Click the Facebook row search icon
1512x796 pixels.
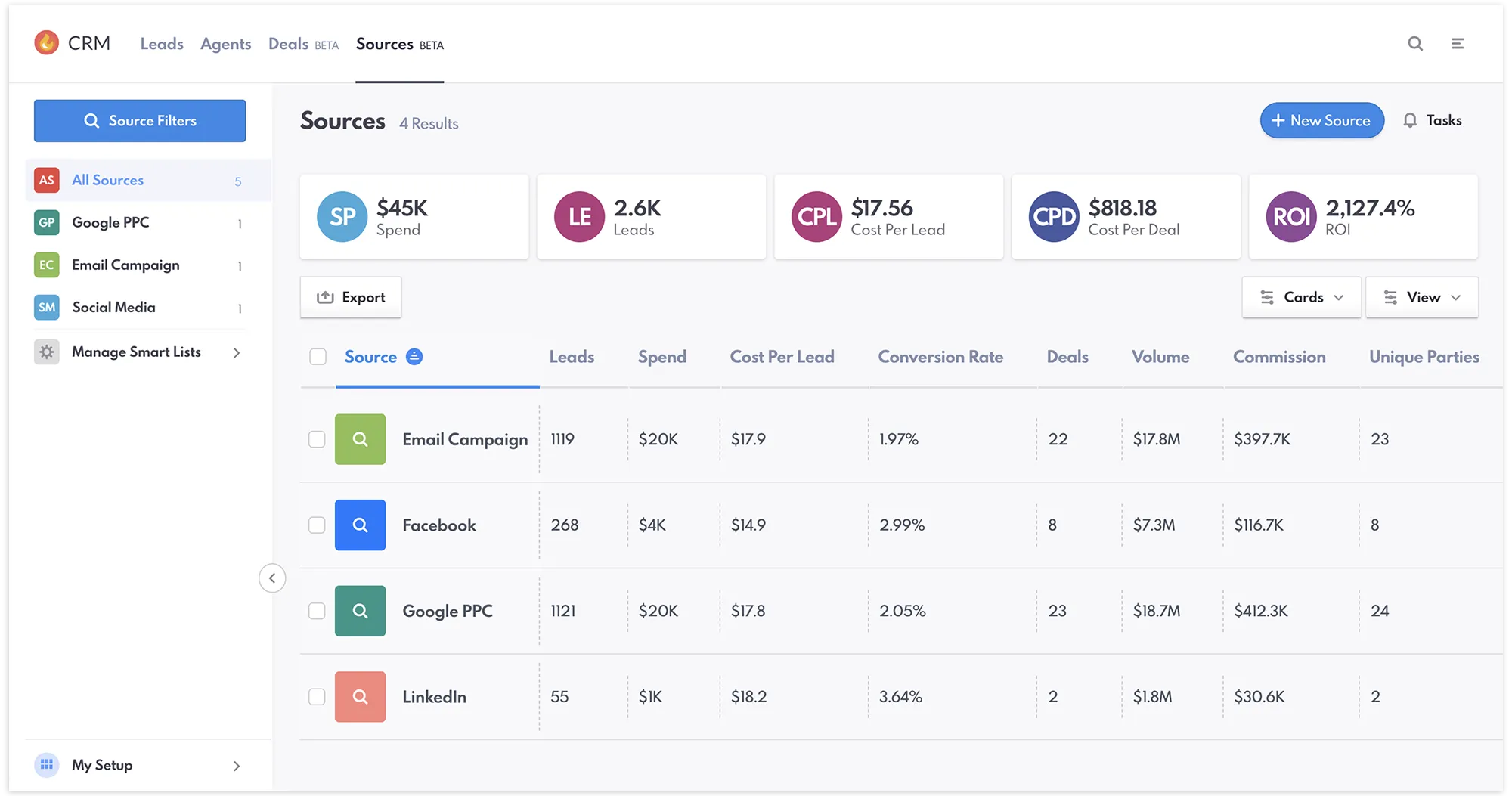[360, 525]
